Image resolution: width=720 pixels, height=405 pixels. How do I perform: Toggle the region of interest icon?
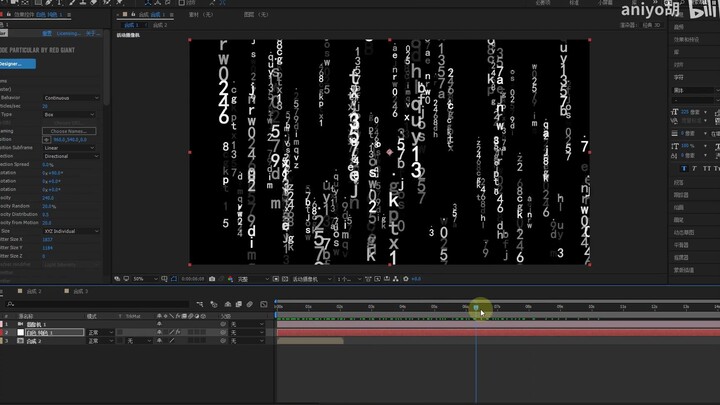276,279
